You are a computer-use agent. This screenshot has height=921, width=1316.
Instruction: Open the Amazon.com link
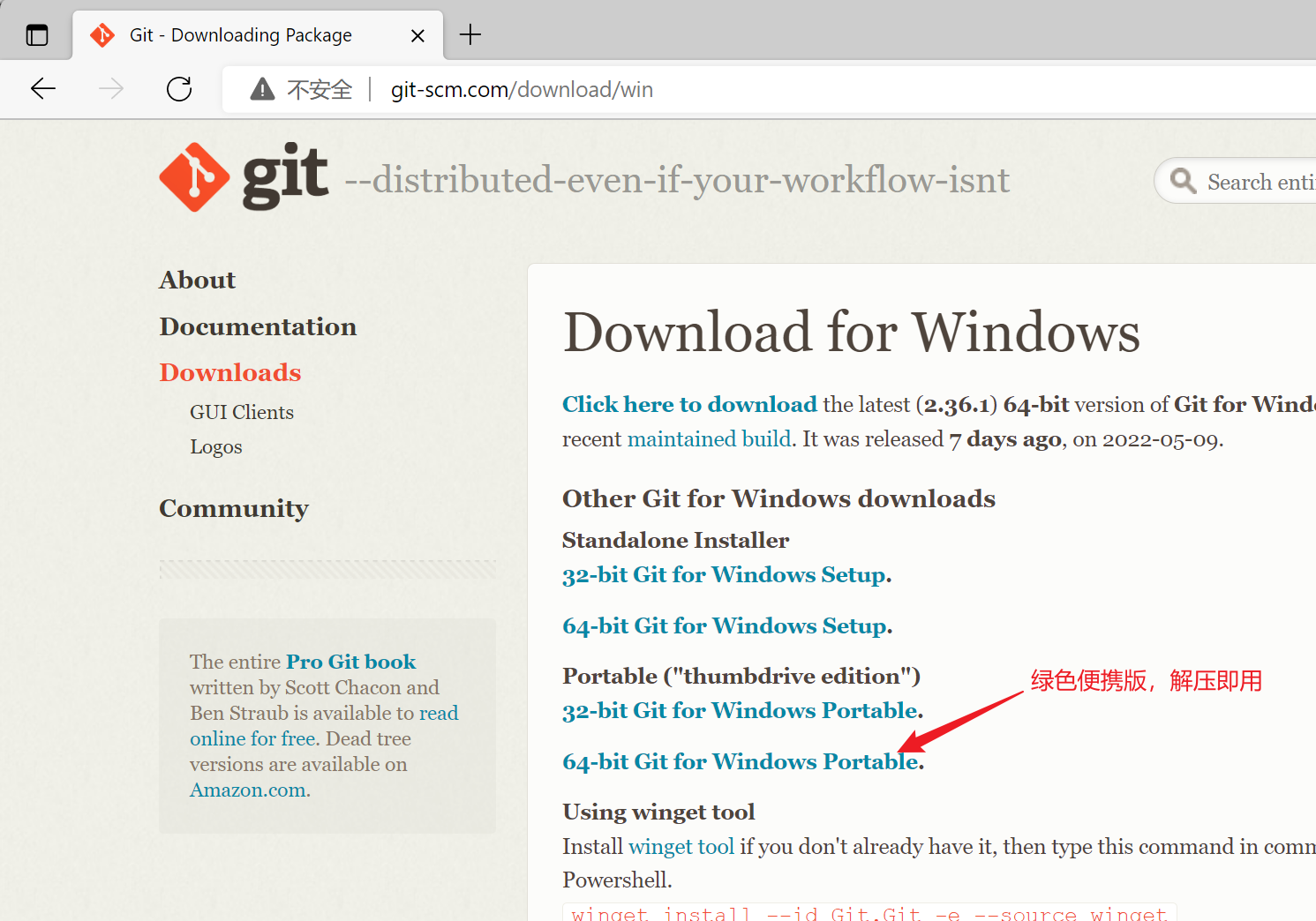coord(250,790)
